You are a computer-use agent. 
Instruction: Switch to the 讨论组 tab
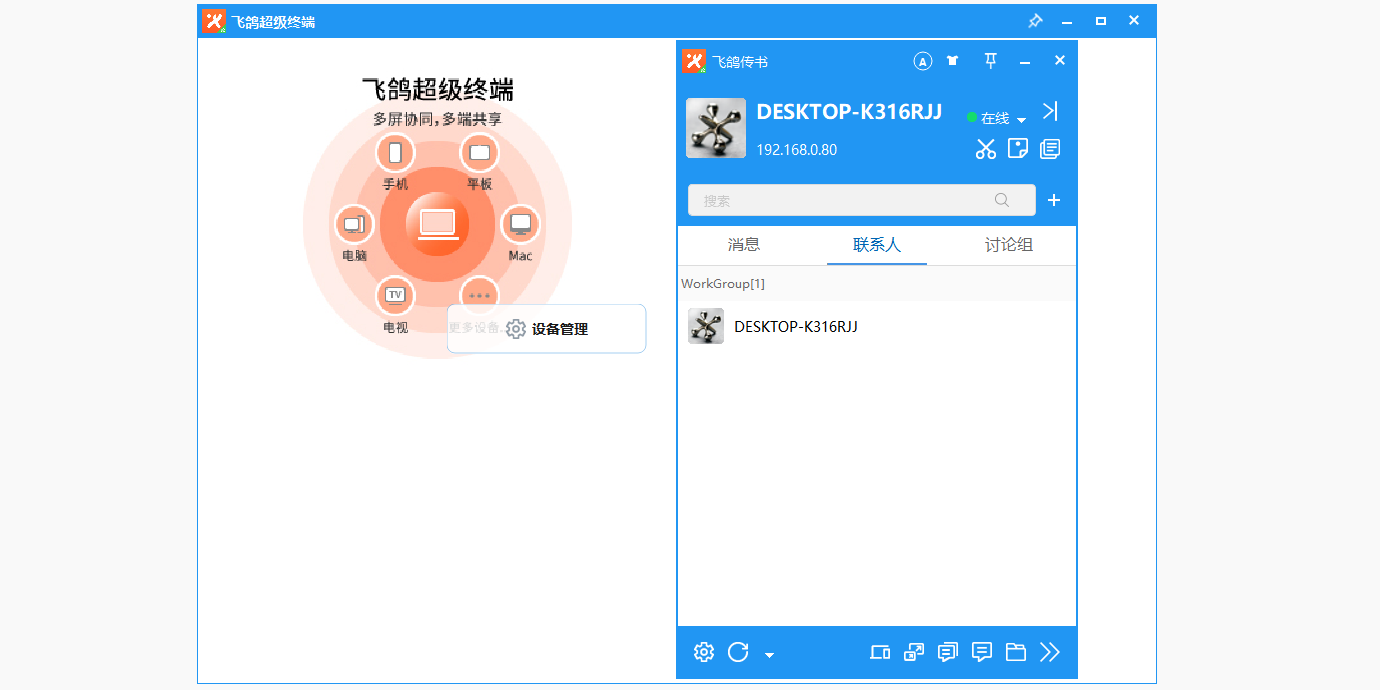(x=1009, y=245)
